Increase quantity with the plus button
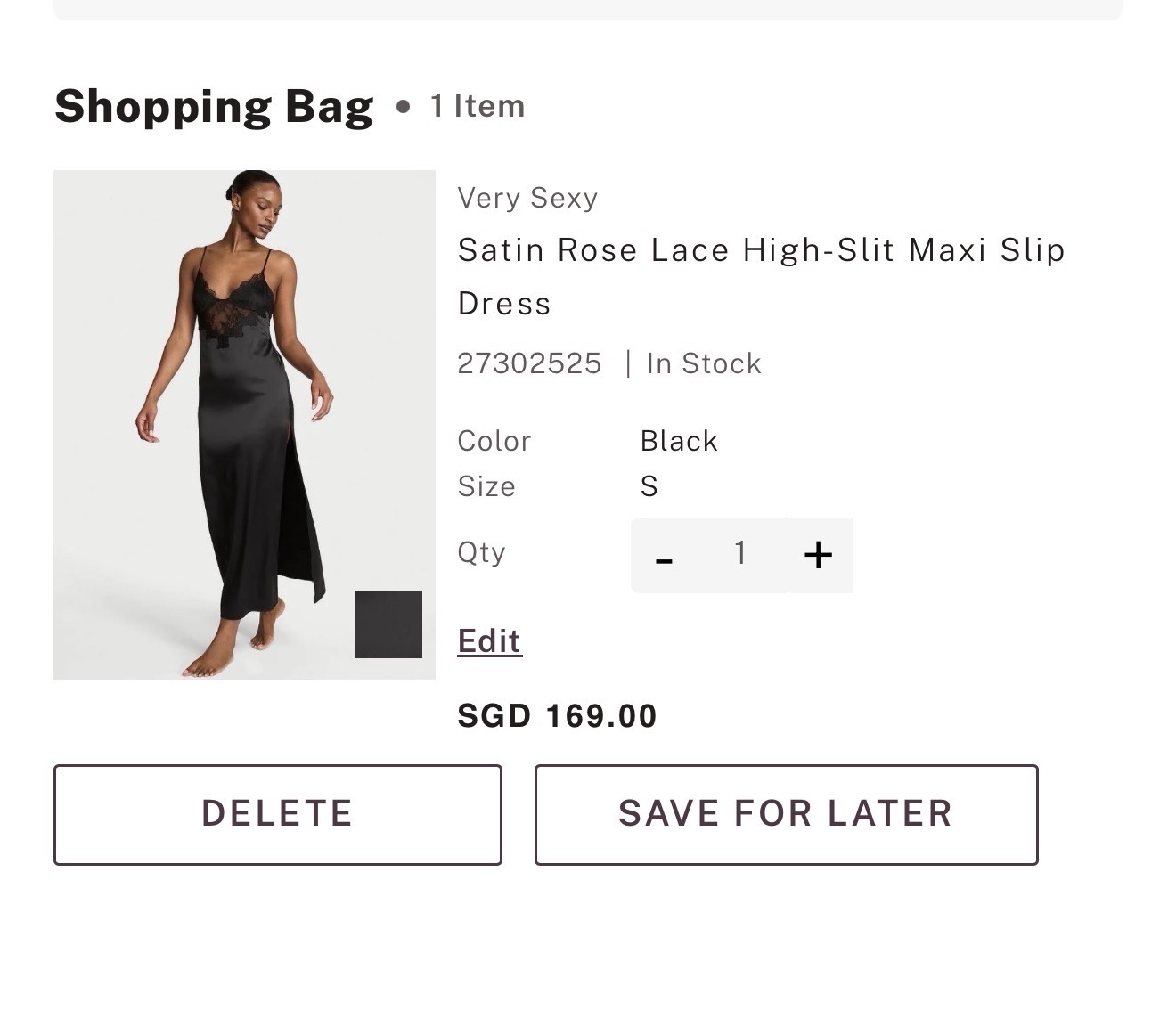 coord(818,555)
